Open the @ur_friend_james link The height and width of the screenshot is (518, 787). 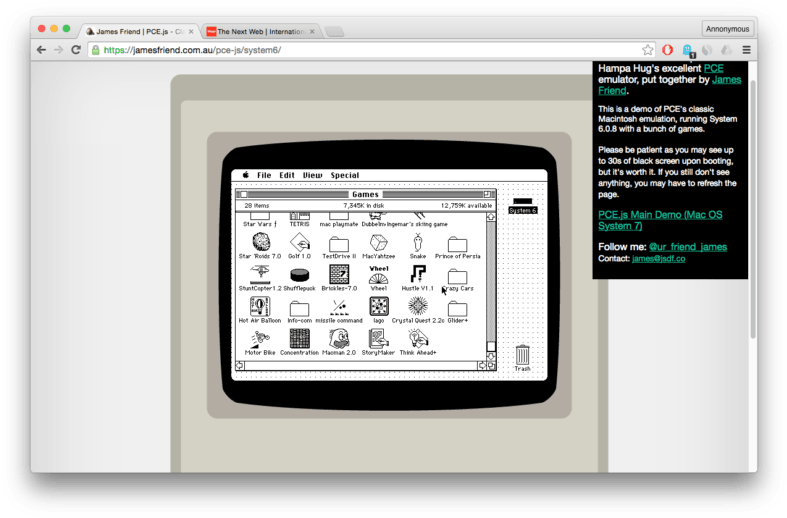coord(687,246)
